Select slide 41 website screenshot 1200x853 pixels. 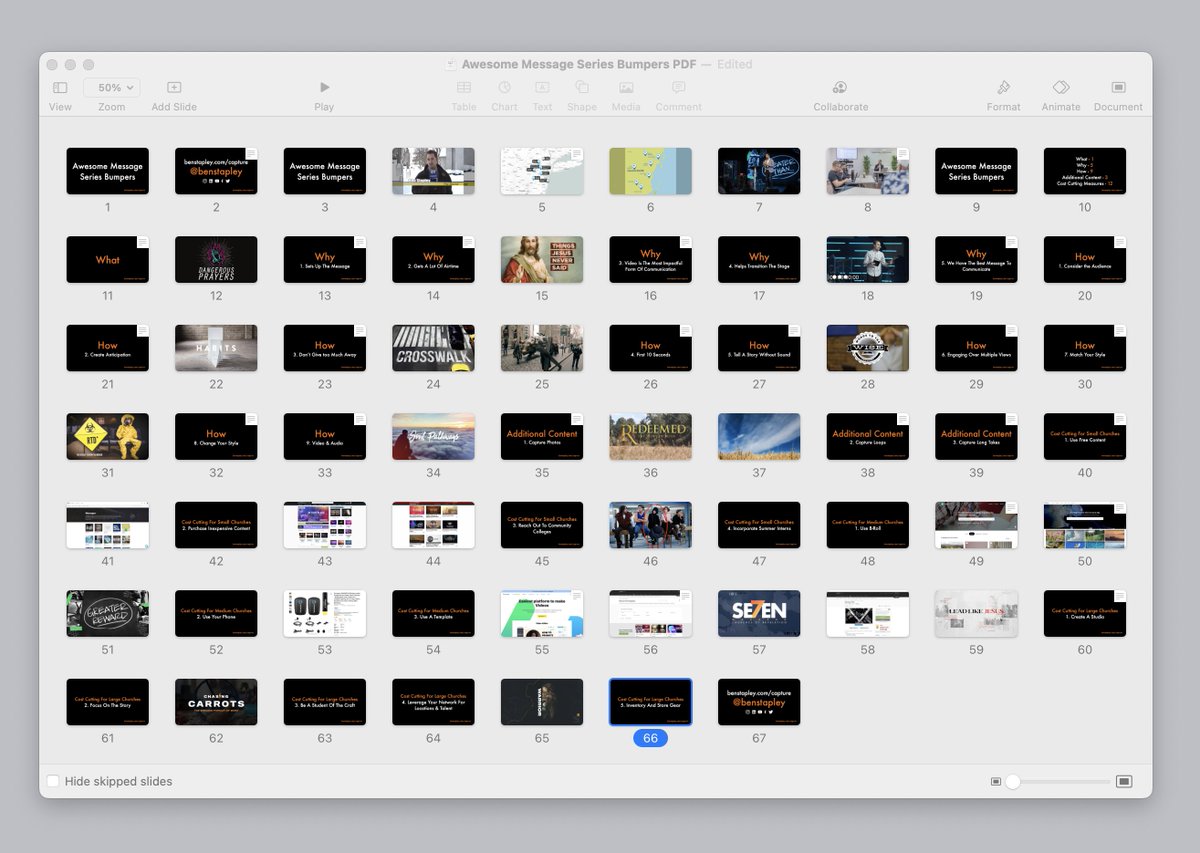(x=107, y=525)
